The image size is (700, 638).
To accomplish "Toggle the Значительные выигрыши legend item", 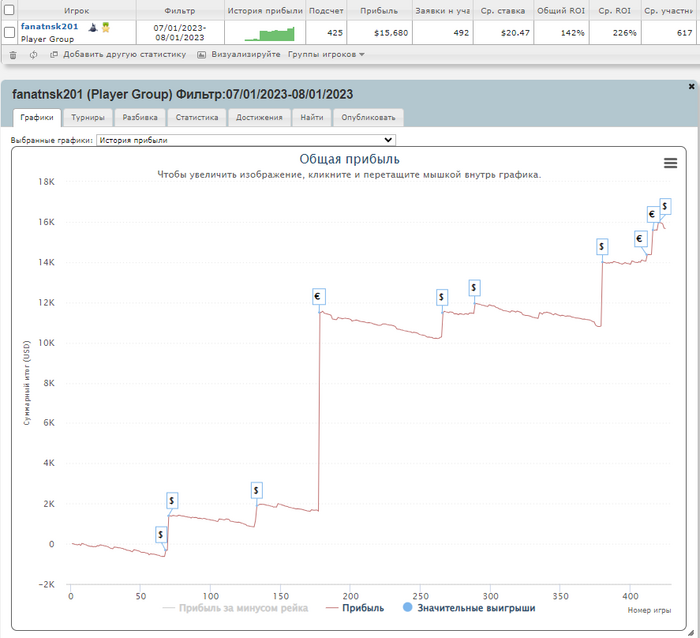I will (x=469, y=608).
